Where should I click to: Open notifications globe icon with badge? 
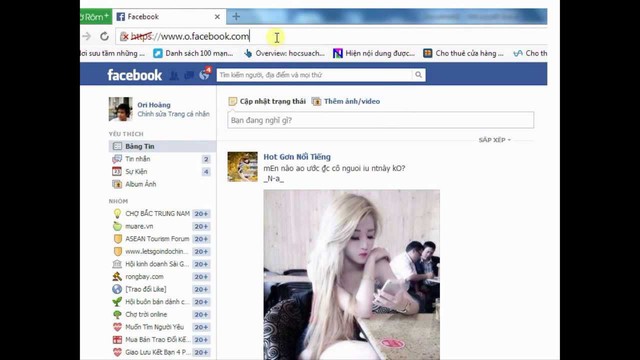click(x=204, y=75)
